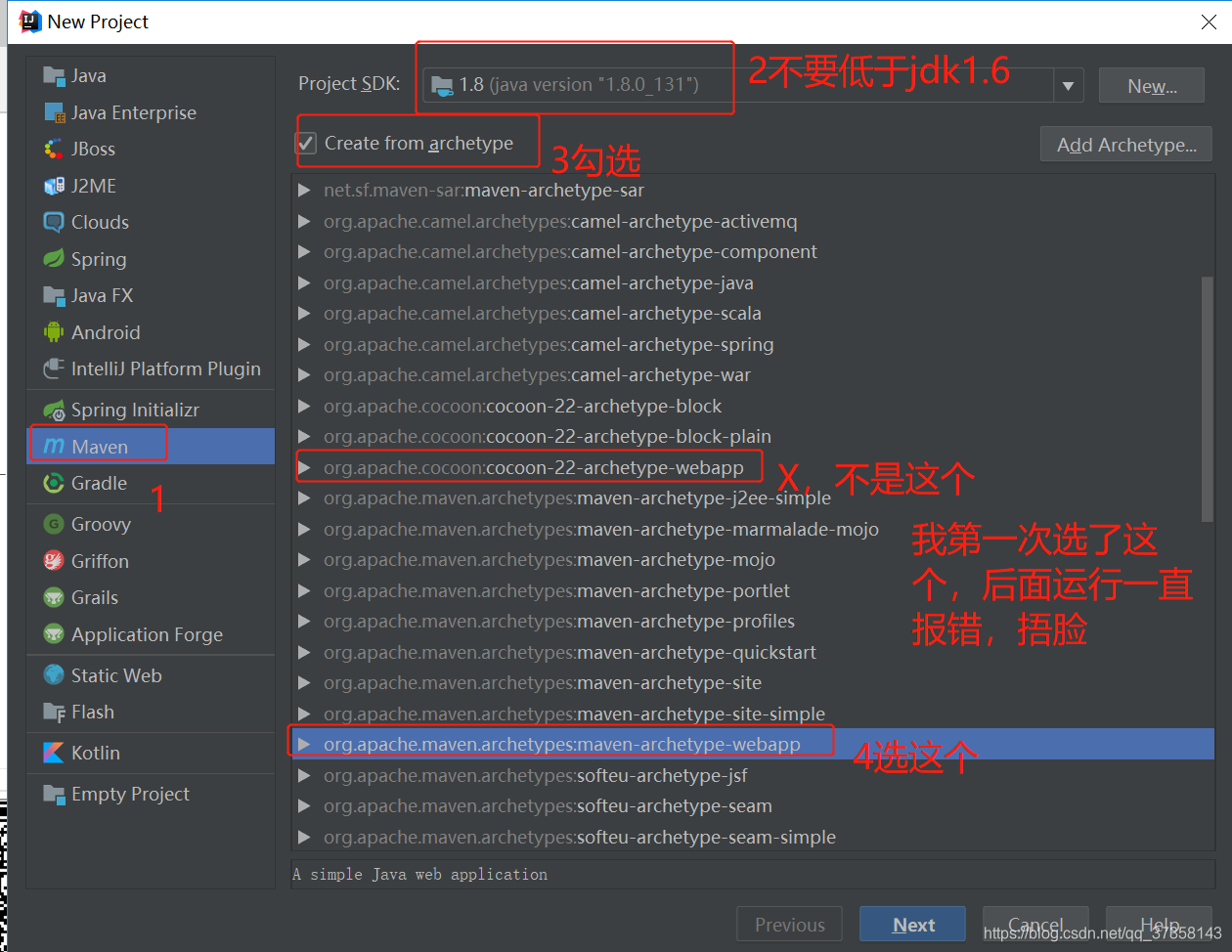
Task: Click the Flash folder icon
Action: (x=54, y=712)
